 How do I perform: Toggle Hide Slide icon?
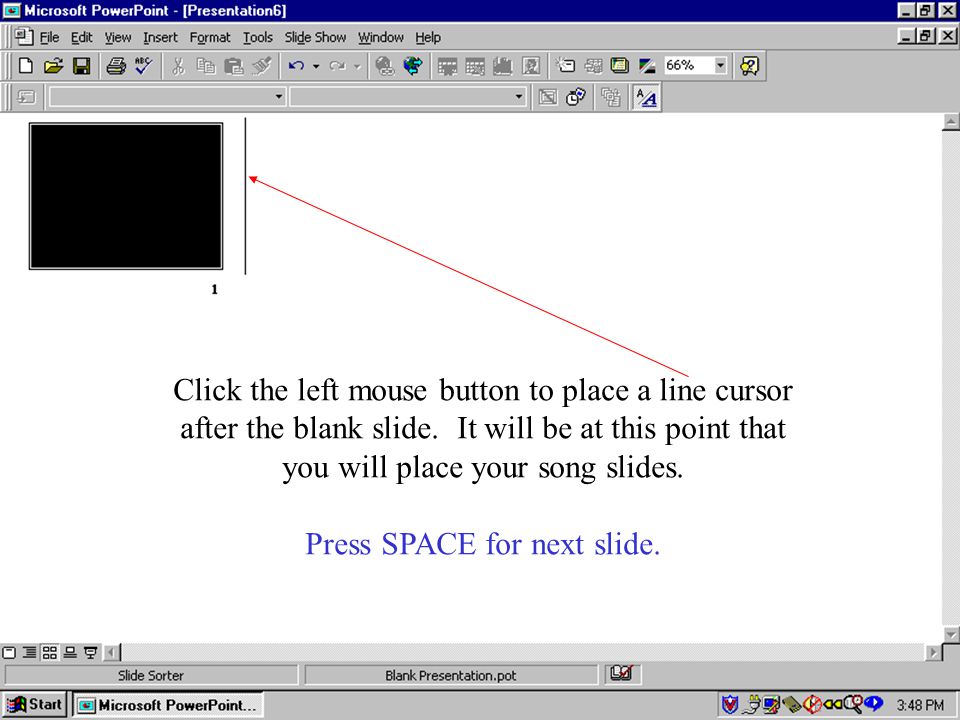coord(548,97)
